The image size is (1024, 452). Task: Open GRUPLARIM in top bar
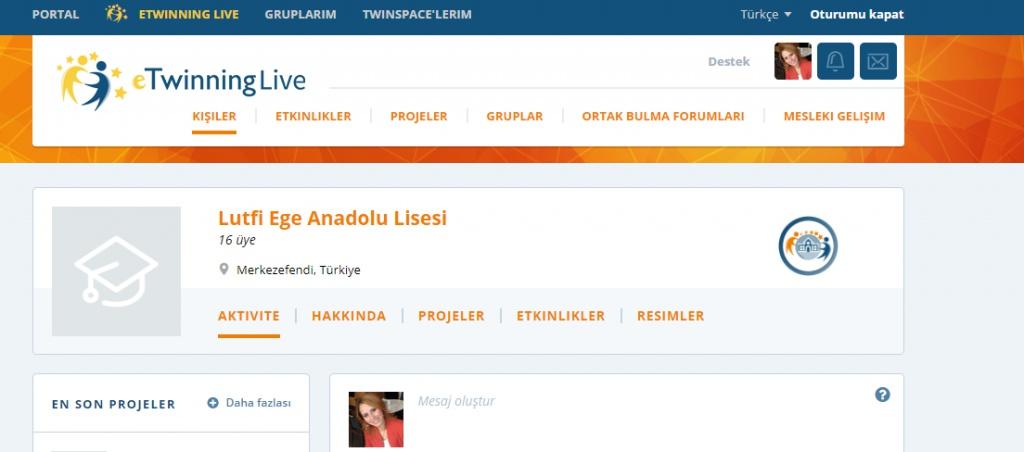[300, 14]
